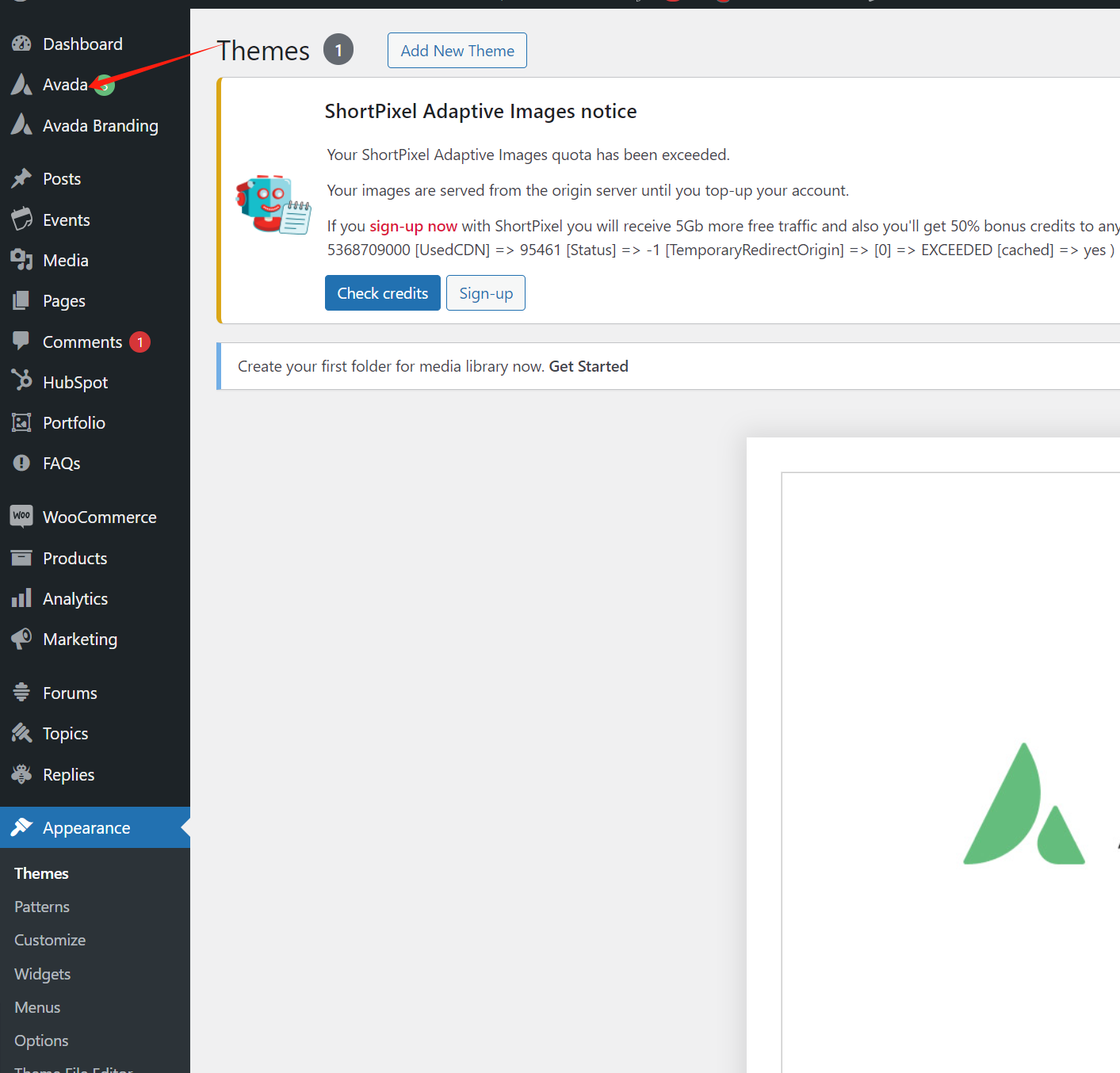The width and height of the screenshot is (1120, 1073).
Task: Click the Avada logo icon in sidebar
Action: click(x=21, y=84)
